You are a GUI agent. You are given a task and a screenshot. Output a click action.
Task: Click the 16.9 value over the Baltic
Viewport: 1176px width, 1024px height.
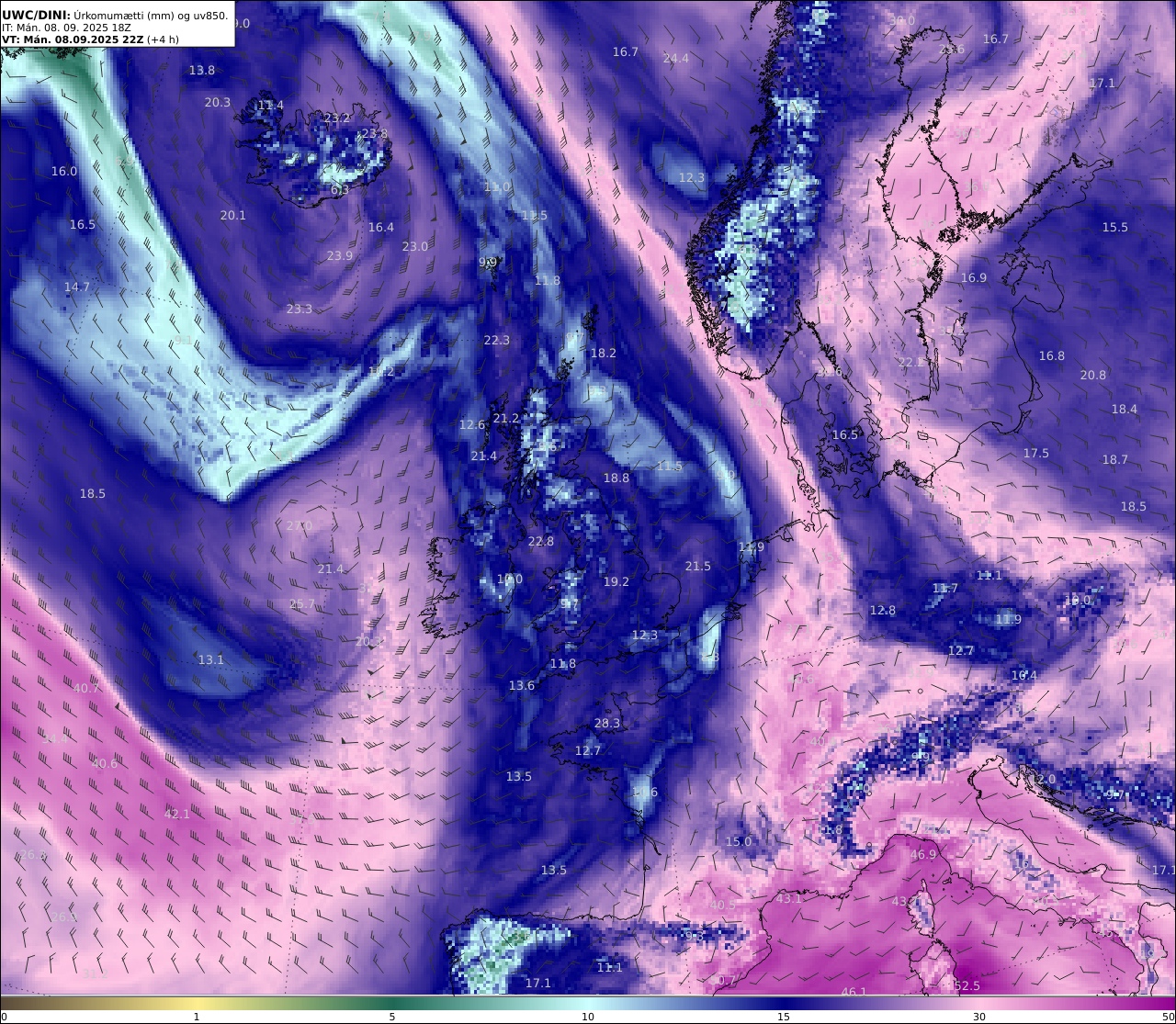click(x=974, y=278)
